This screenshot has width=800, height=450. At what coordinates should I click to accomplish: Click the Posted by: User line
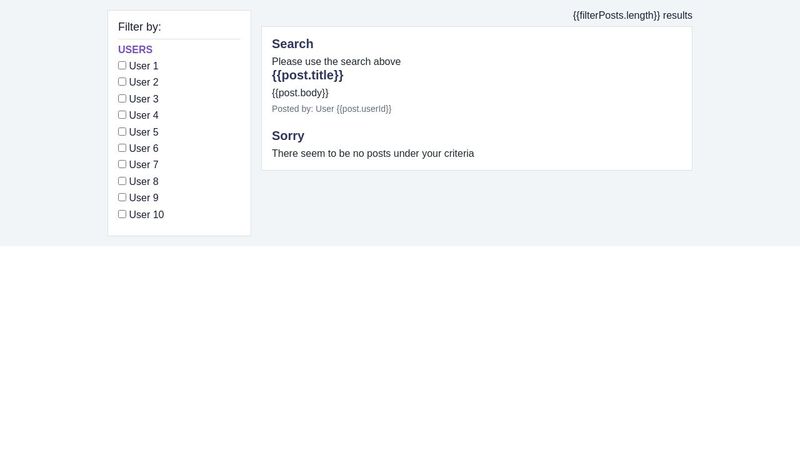pyautogui.click(x=332, y=109)
